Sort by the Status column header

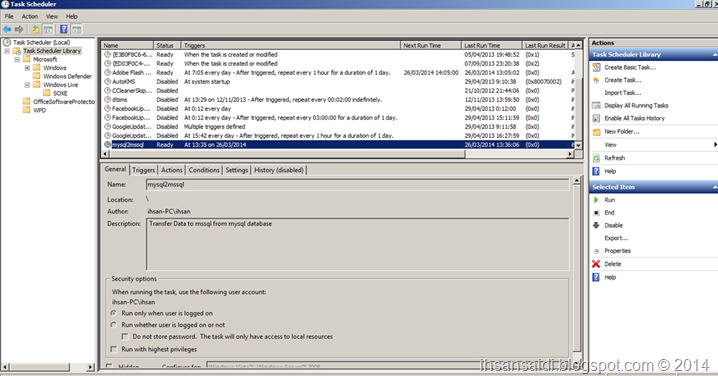[167, 45]
